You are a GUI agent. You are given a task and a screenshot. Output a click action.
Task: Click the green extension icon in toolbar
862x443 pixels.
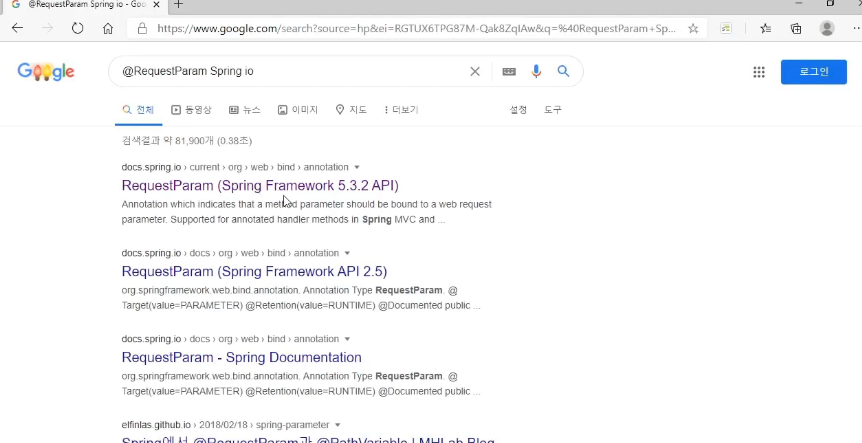(x=726, y=29)
